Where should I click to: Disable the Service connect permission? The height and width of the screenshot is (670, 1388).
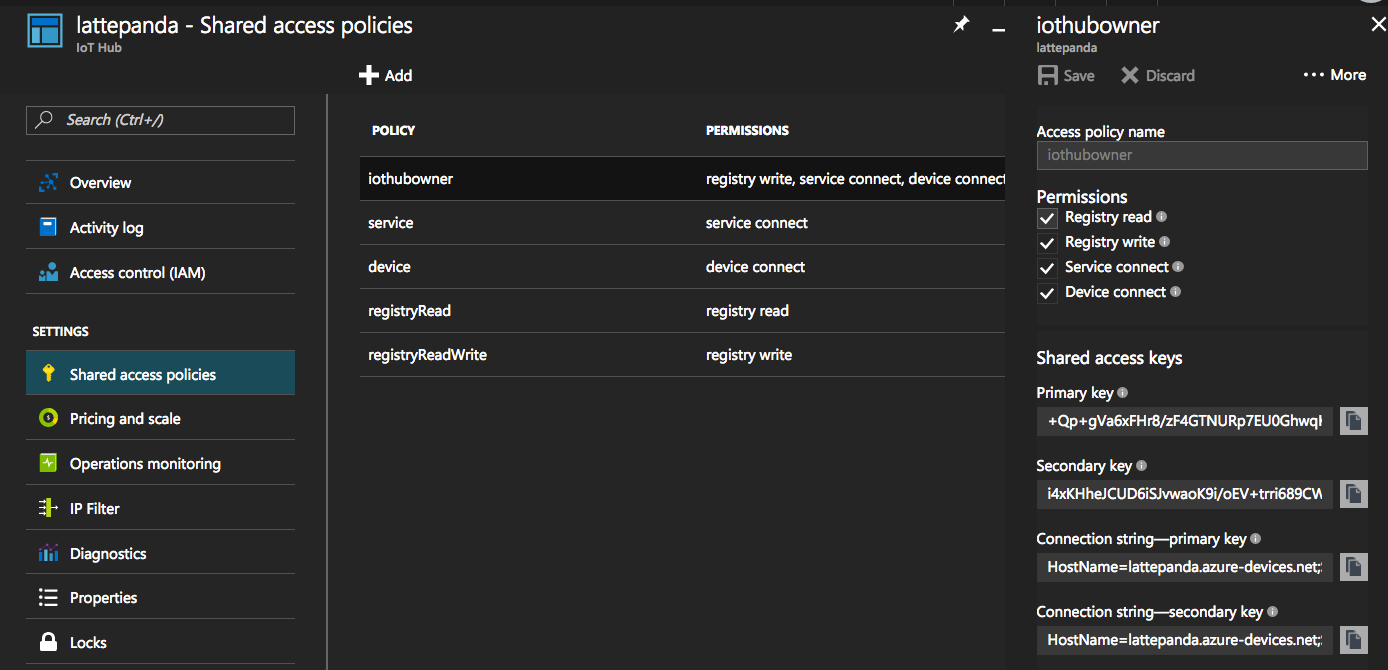pos(1047,268)
